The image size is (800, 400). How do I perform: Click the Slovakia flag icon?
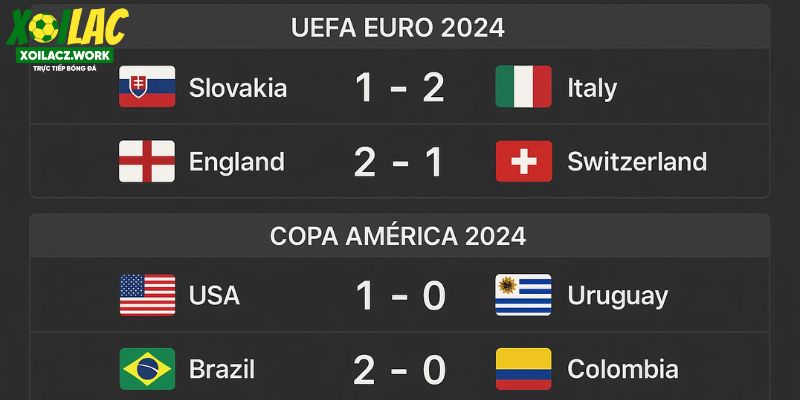(x=147, y=86)
